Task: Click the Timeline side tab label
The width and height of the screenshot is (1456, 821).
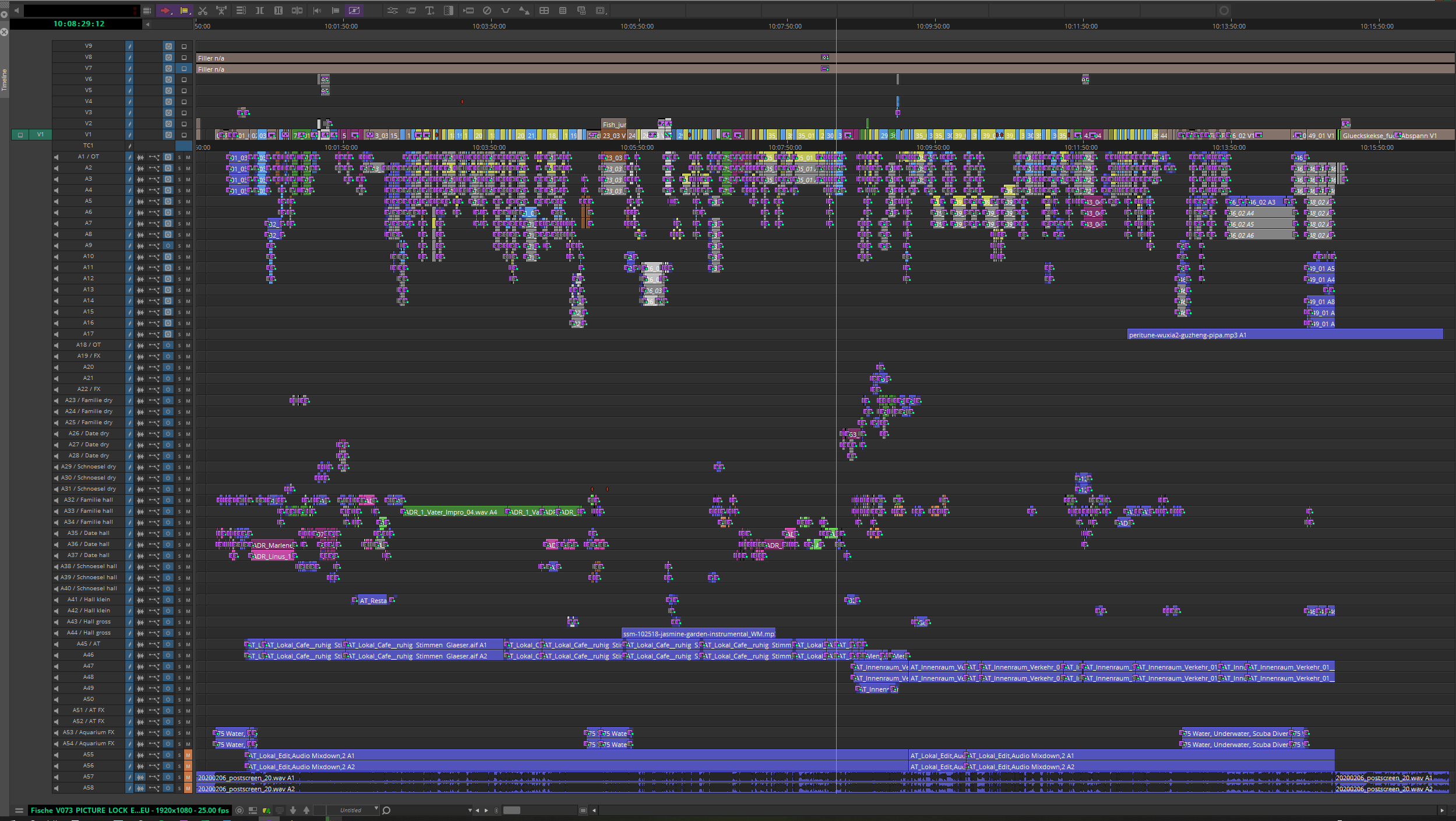Action: (x=4, y=80)
